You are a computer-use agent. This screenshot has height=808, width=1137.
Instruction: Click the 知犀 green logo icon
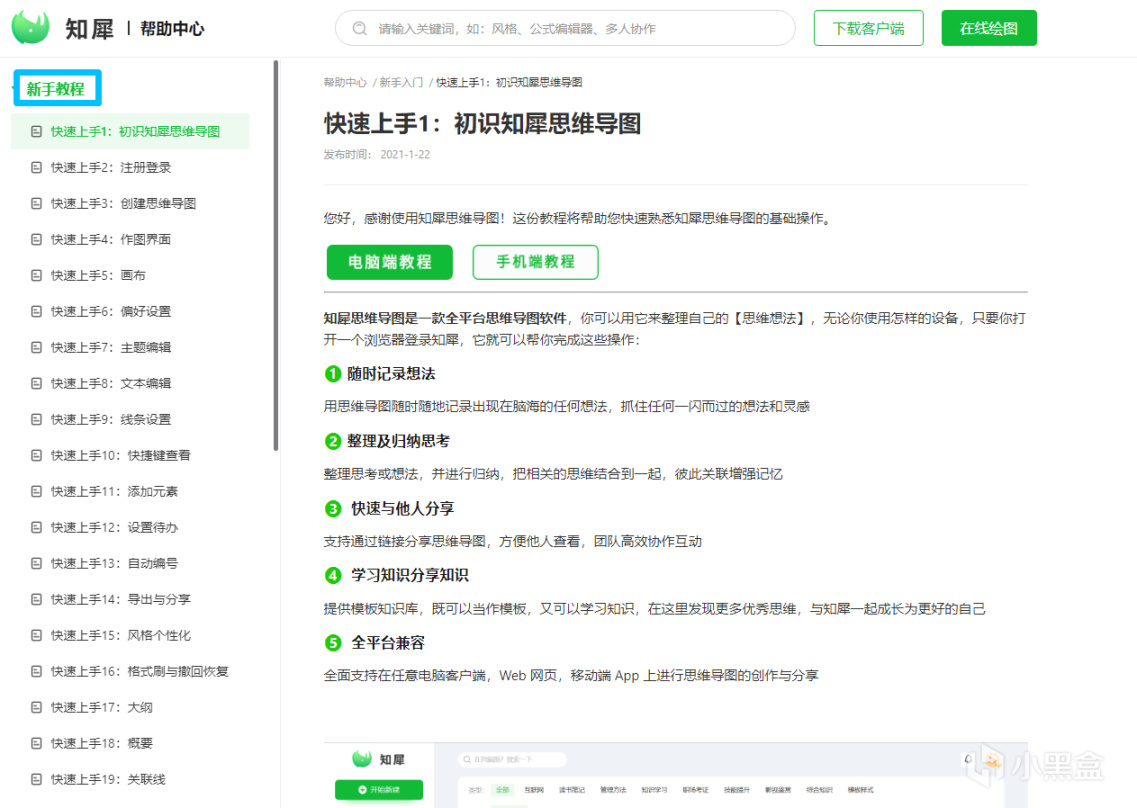30,28
